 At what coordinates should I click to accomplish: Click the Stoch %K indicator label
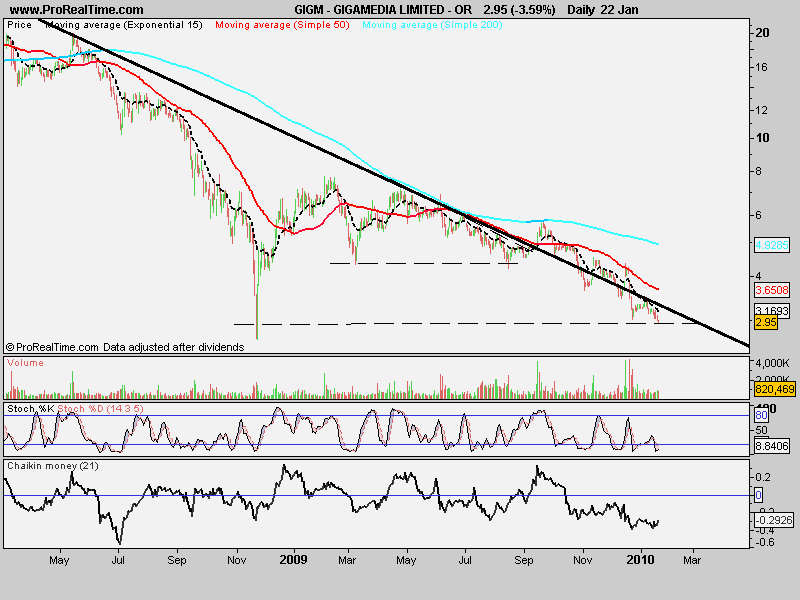point(31,409)
